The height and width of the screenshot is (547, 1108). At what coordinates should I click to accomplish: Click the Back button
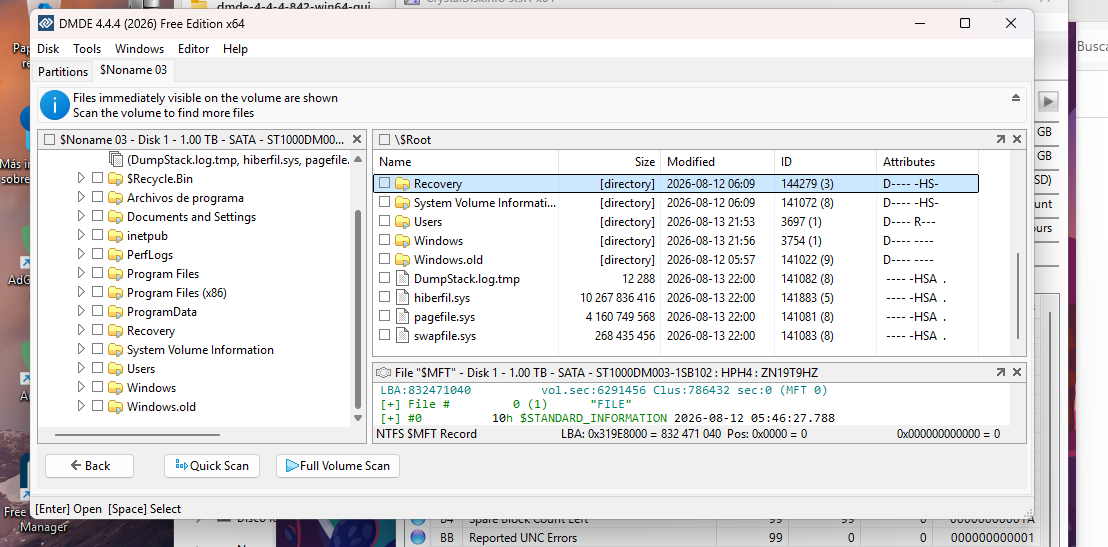pyautogui.click(x=89, y=466)
